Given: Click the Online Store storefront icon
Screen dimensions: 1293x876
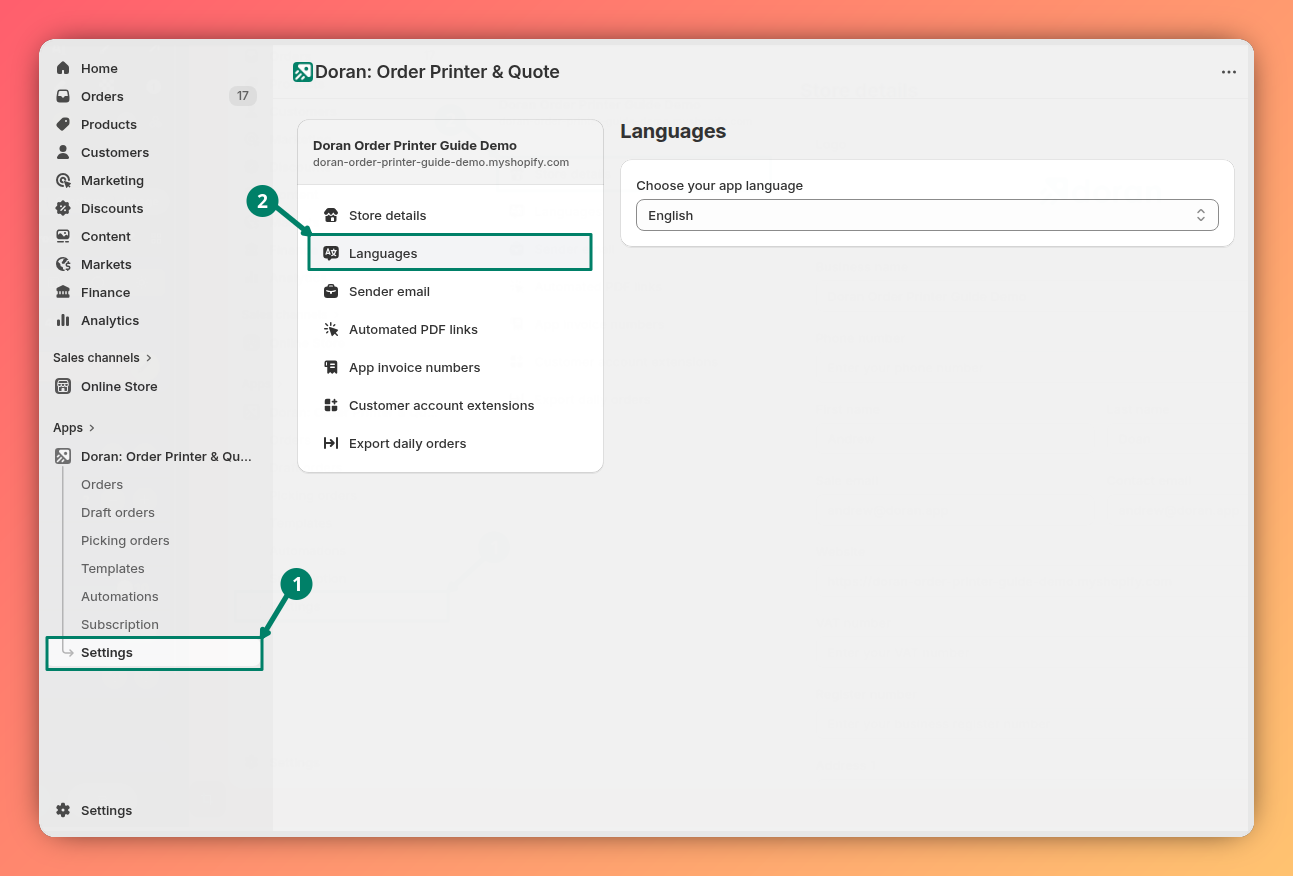Looking at the screenshot, I should pos(63,386).
